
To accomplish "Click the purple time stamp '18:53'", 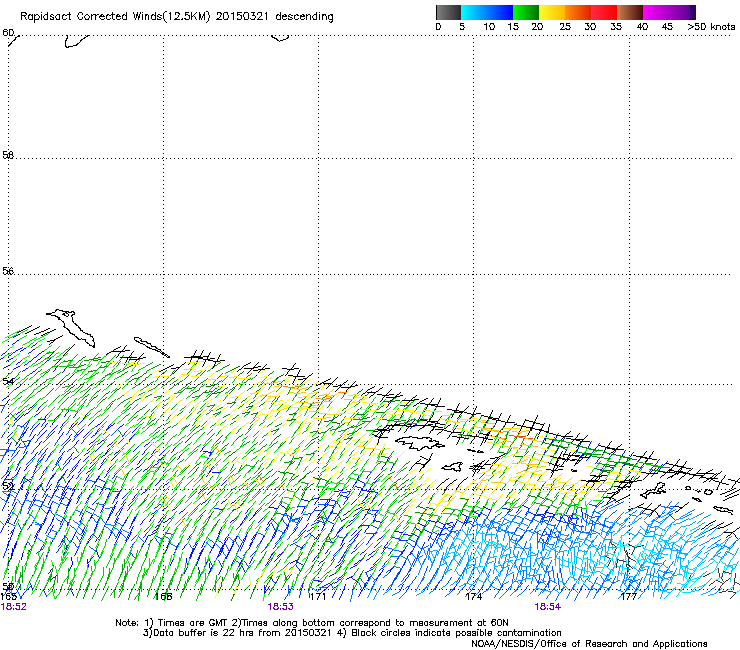I will click(x=280, y=607).
